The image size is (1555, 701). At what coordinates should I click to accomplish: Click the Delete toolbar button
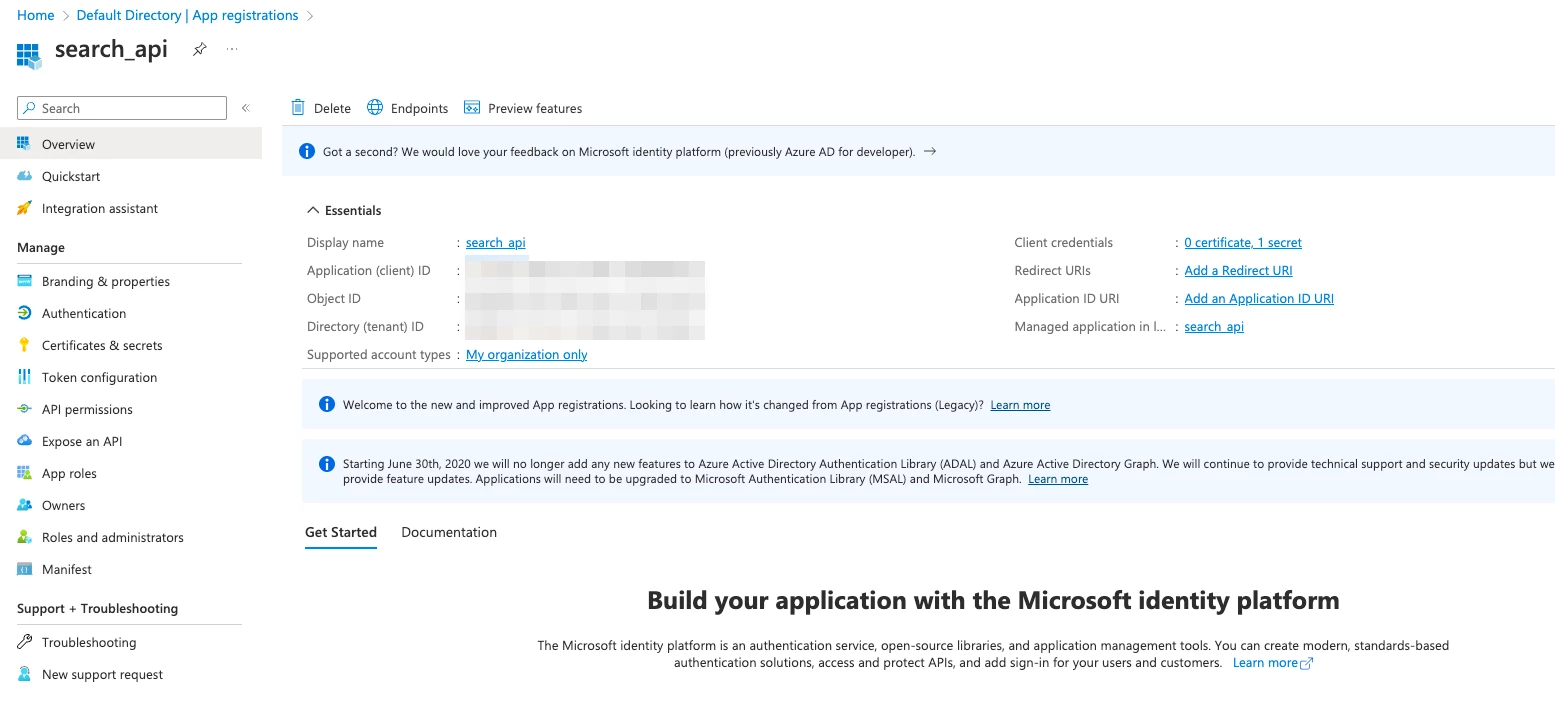[x=321, y=108]
